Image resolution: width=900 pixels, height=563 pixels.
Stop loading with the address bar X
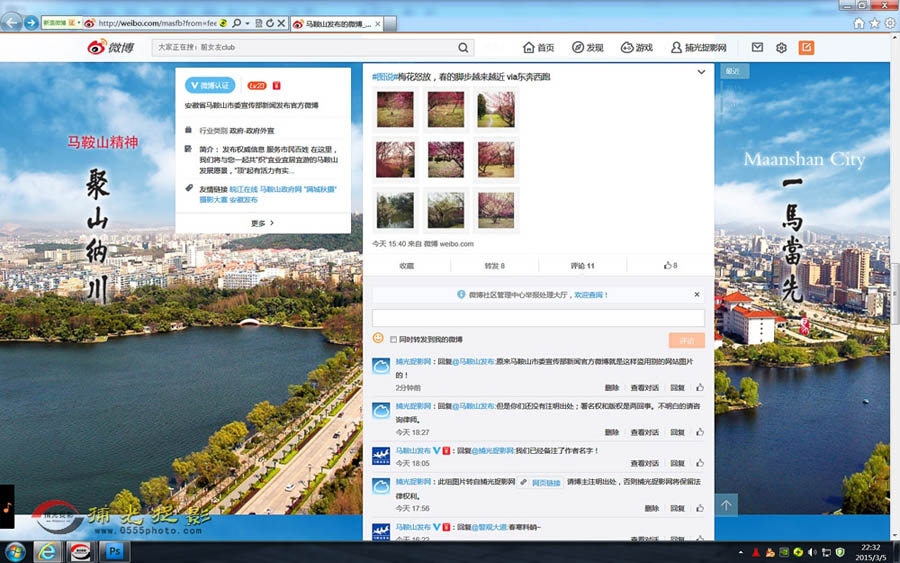coord(281,24)
